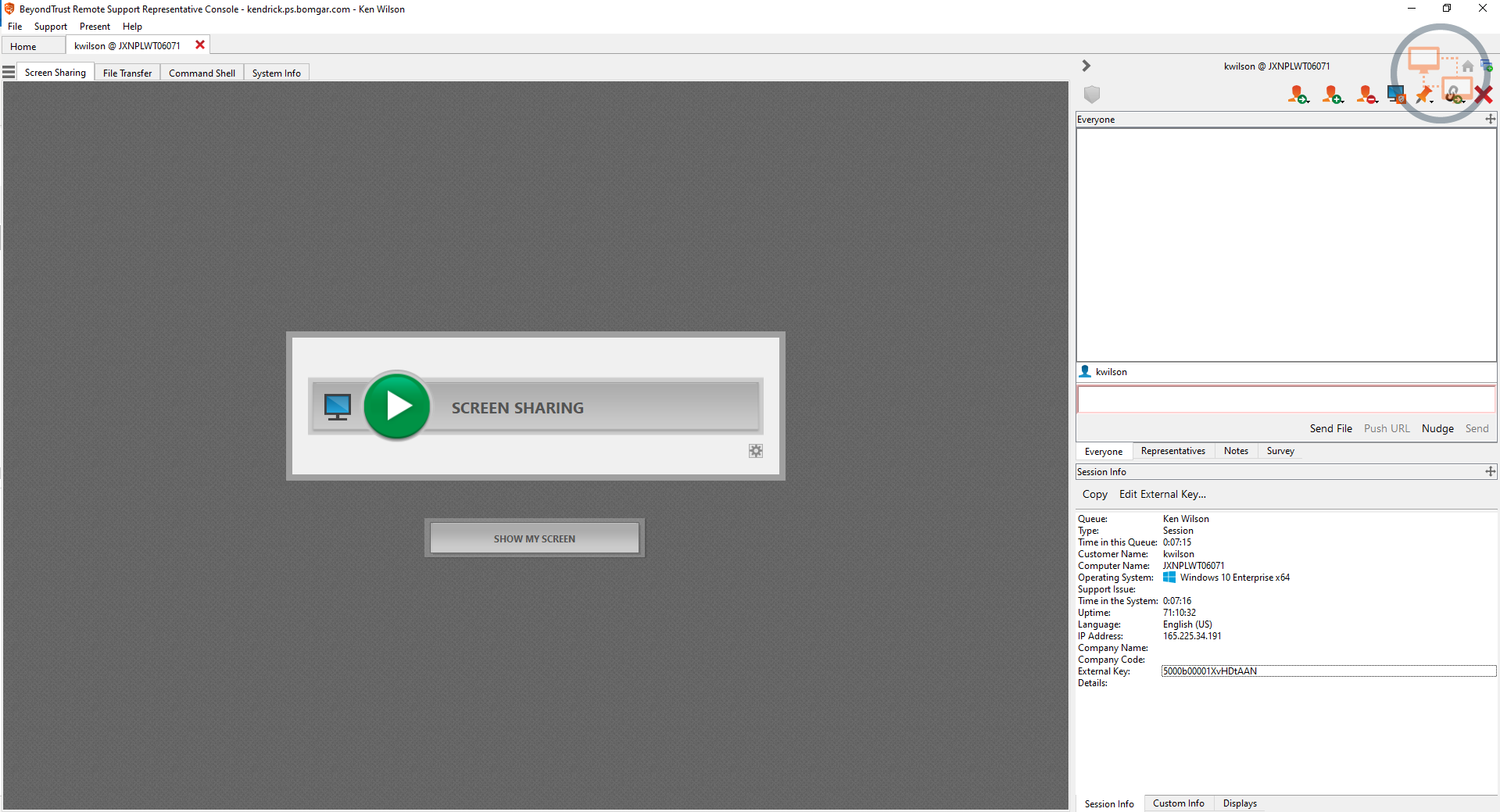Open the dropdown arrow next to the pin icon
The height and width of the screenshot is (812, 1500).
(1433, 102)
